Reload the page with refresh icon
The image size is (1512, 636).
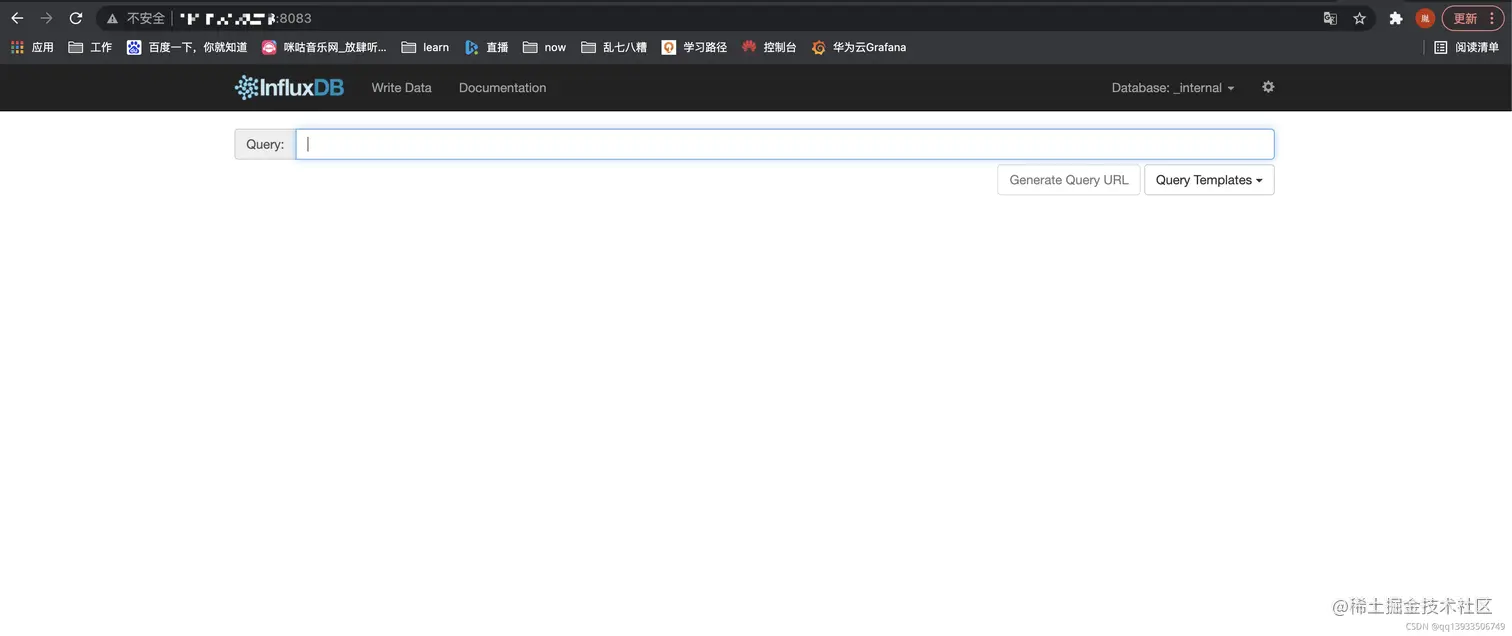(75, 18)
